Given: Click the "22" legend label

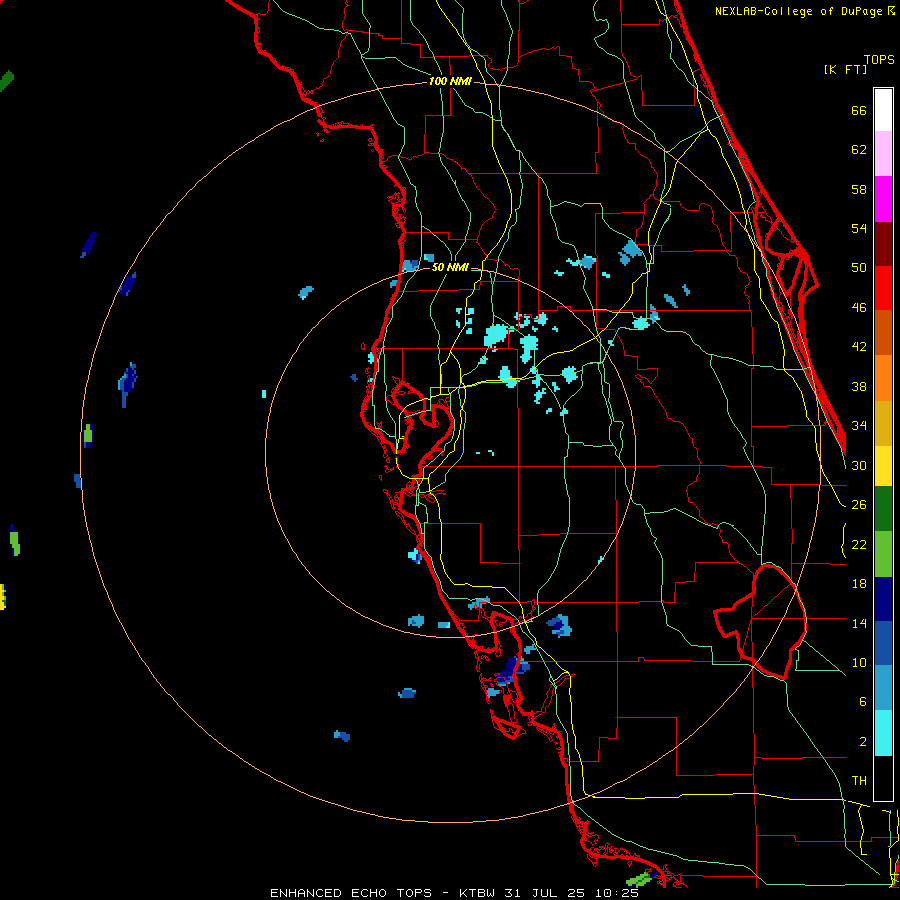Looking at the screenshot, I should coord(859,545).
